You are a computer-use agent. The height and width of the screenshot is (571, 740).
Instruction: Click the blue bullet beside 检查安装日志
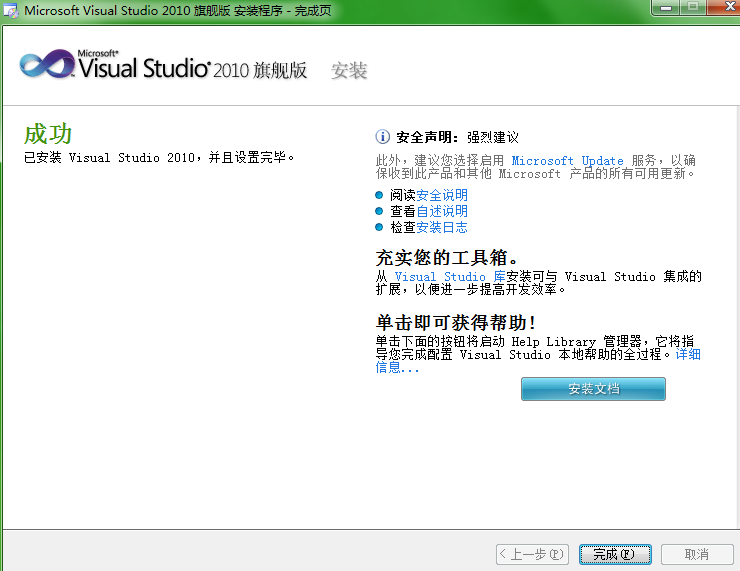point(379,227)
